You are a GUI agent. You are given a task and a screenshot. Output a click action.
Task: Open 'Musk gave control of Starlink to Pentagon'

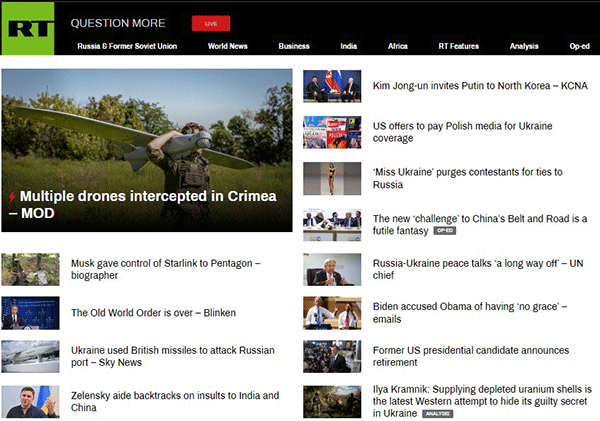point(166,269)
